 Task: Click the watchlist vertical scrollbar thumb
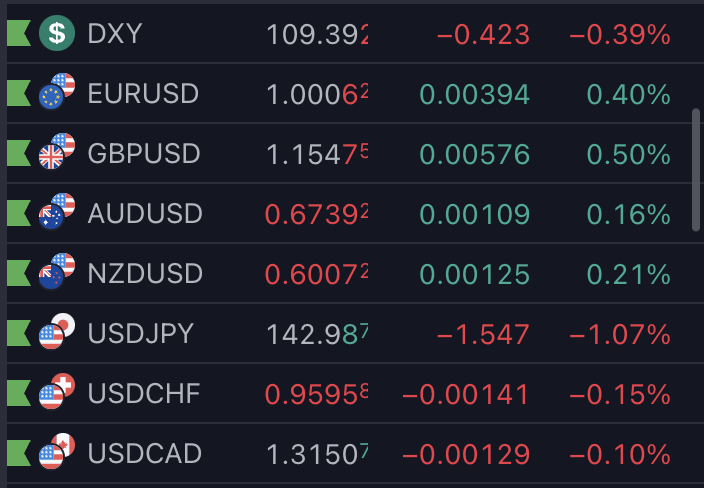tap(696, 170)
